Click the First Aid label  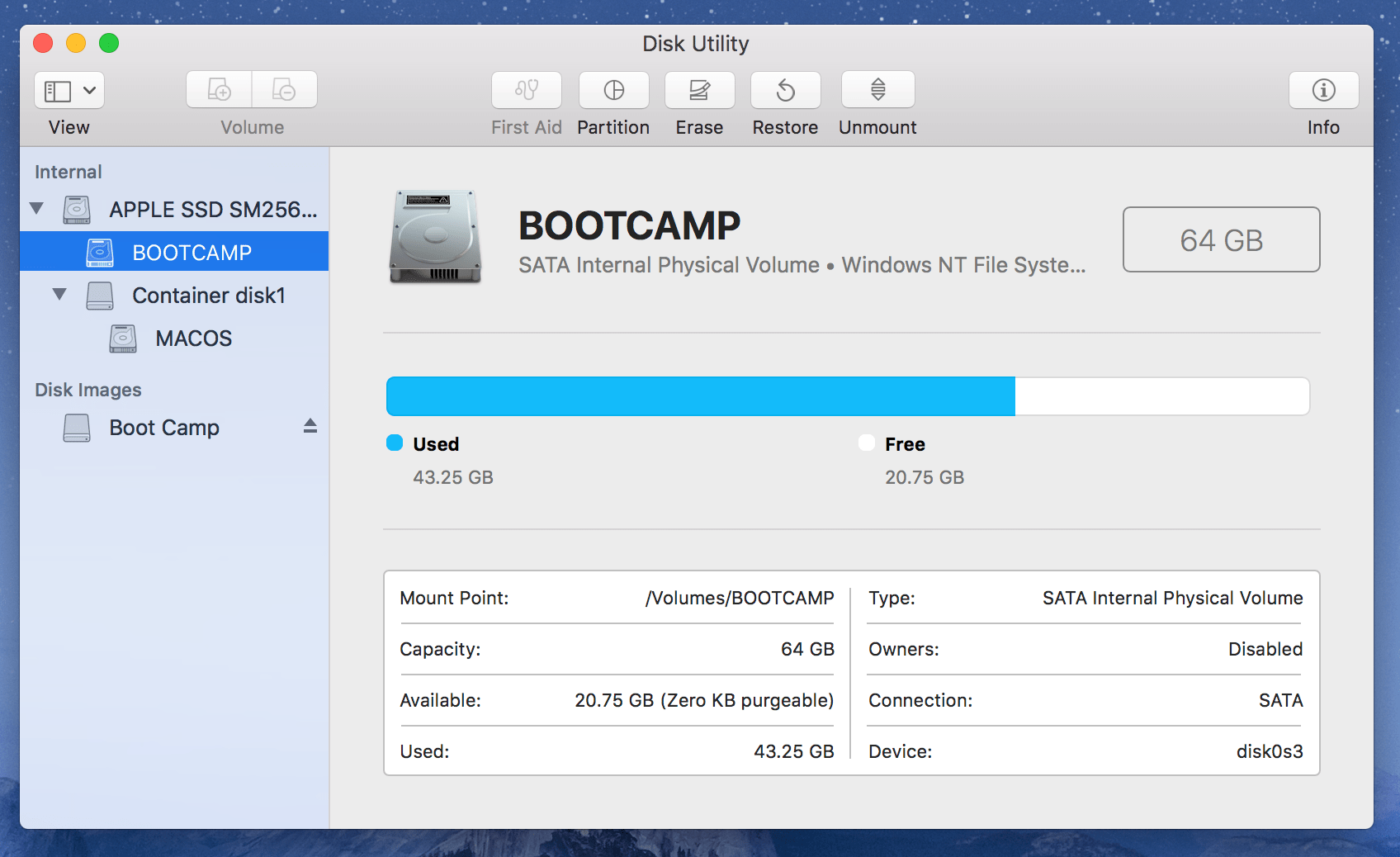tap(527, 127)
